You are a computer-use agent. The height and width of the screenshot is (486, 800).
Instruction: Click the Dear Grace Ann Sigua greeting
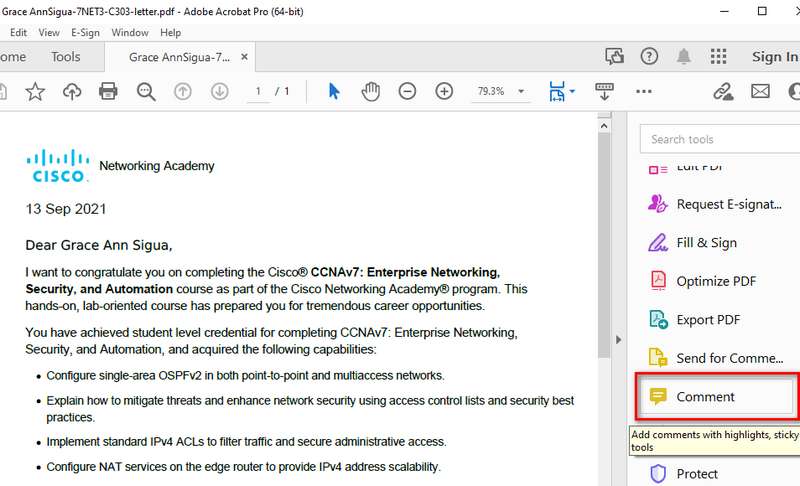pos(99,245)
